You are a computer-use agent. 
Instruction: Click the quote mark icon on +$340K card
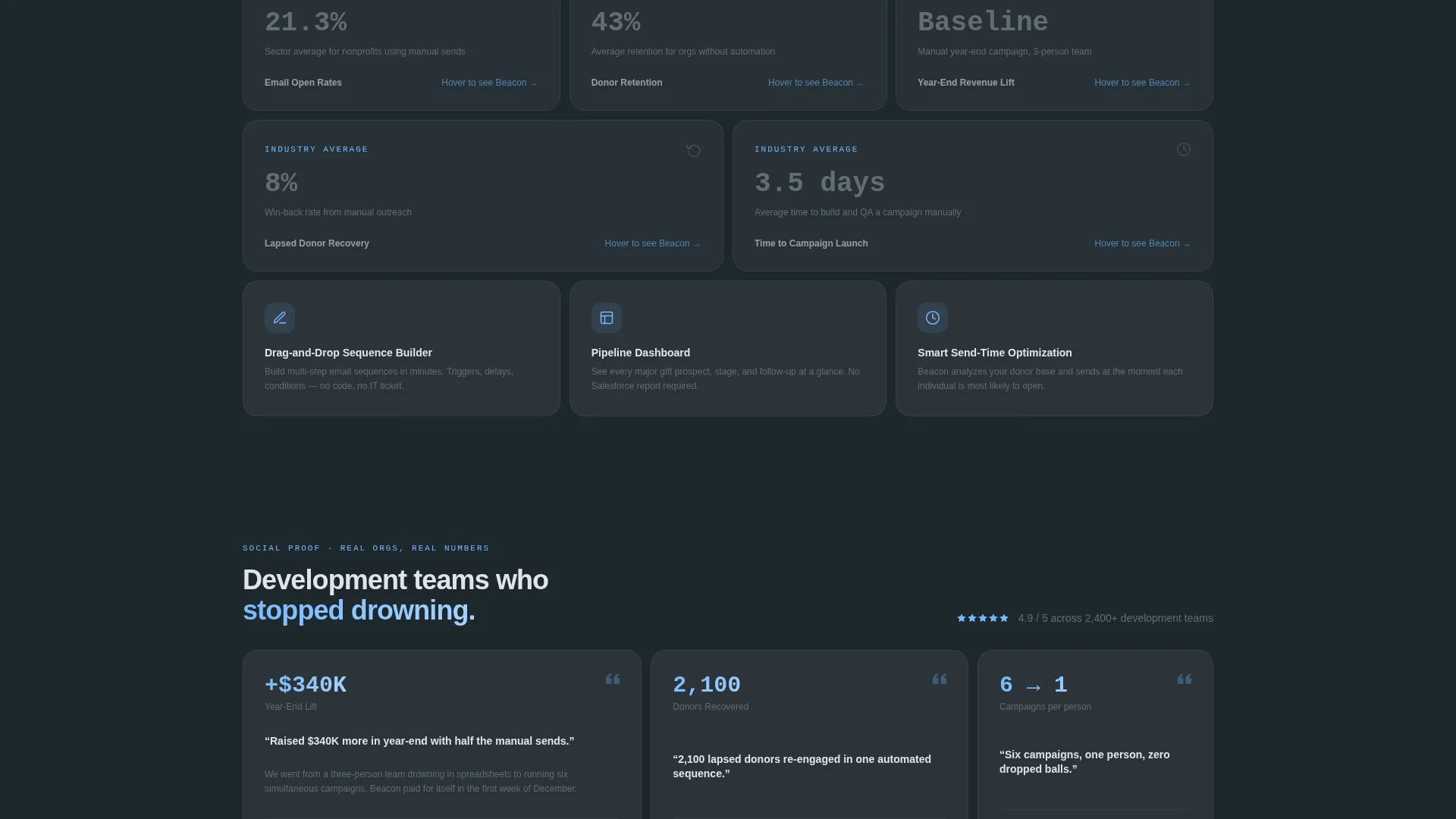pyautogui.click(x=613, y=679)
